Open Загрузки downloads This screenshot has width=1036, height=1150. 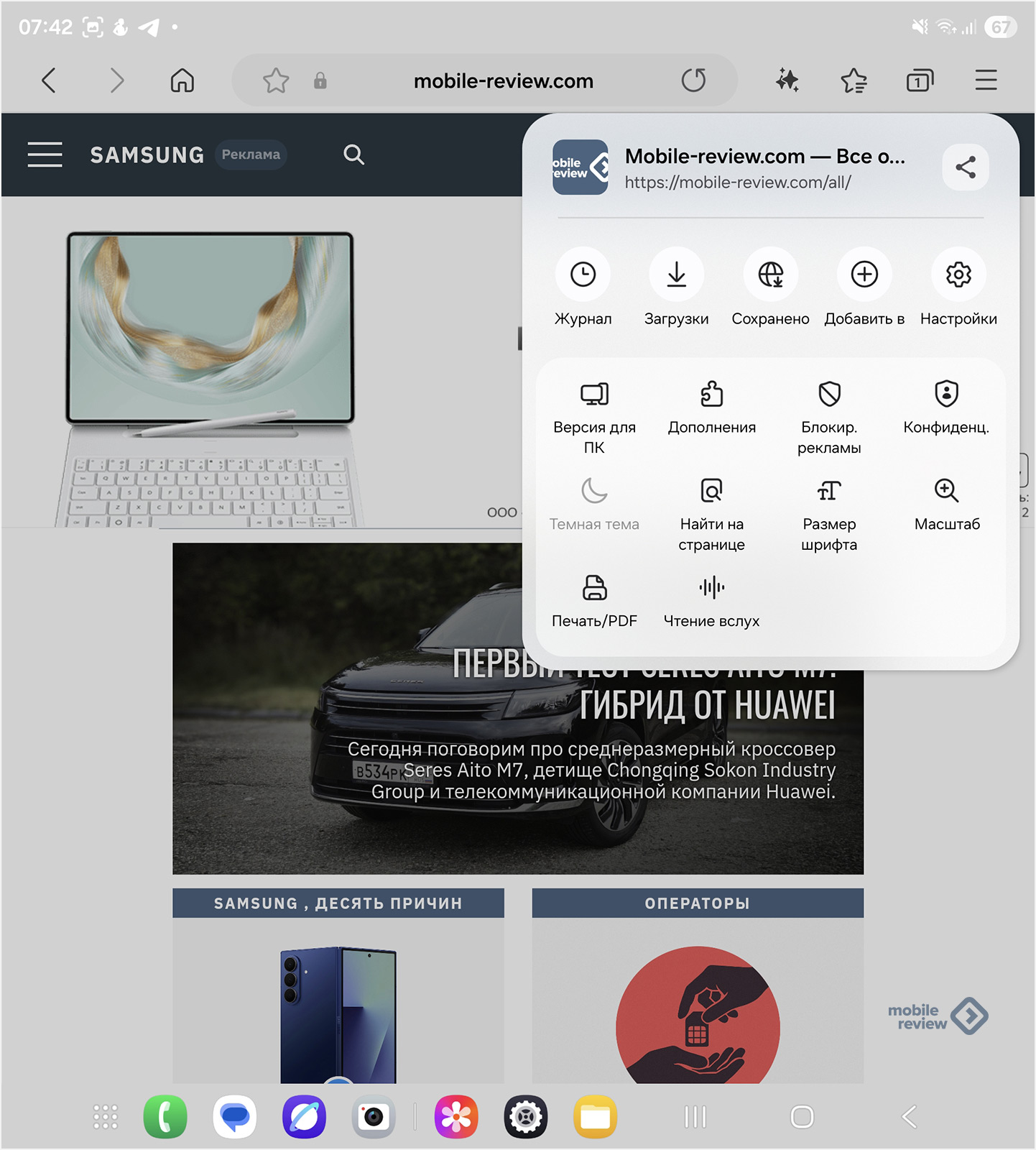coord(677,287)
